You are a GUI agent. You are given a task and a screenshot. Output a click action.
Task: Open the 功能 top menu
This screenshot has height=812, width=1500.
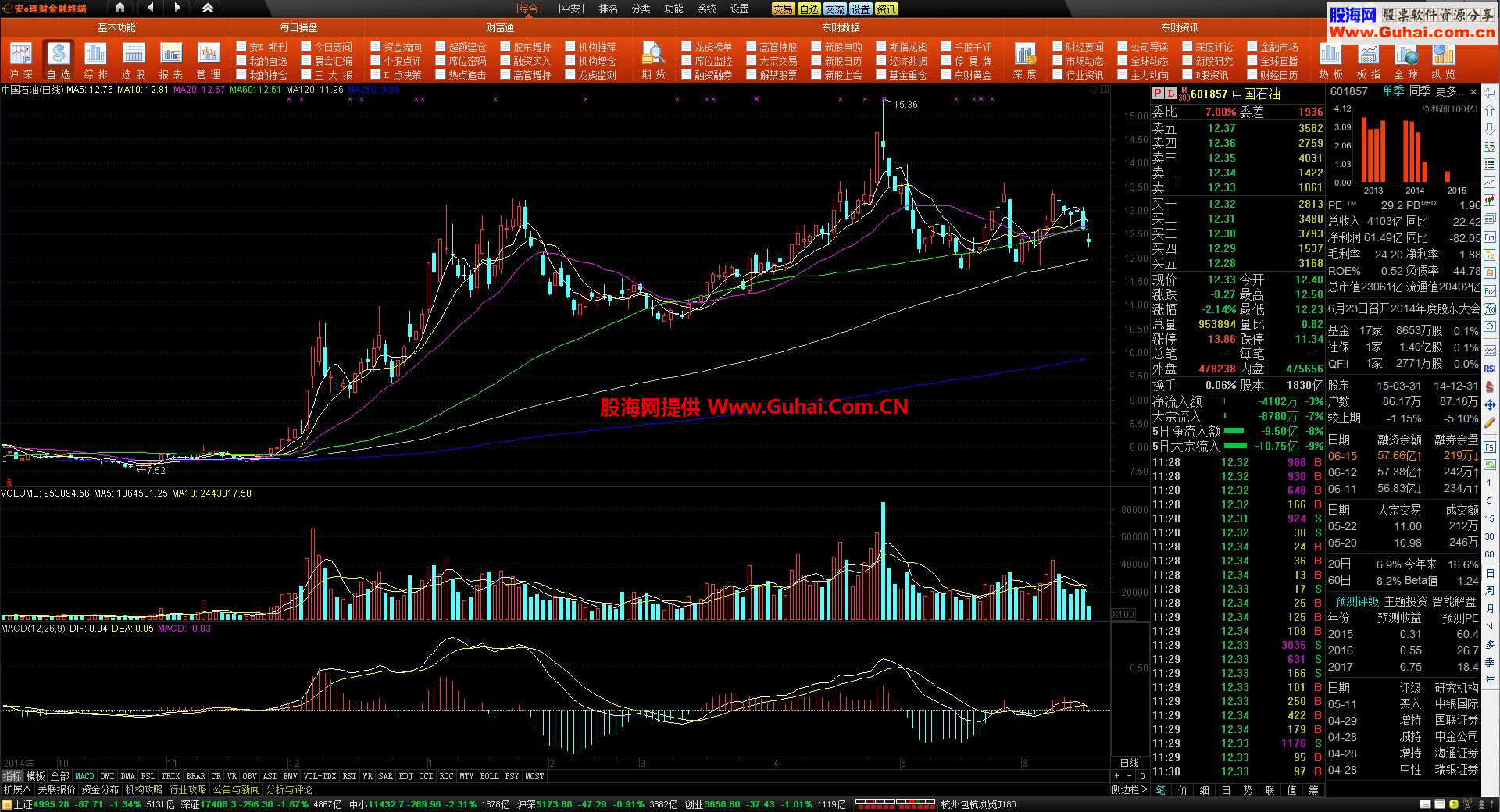pos(673,9)
